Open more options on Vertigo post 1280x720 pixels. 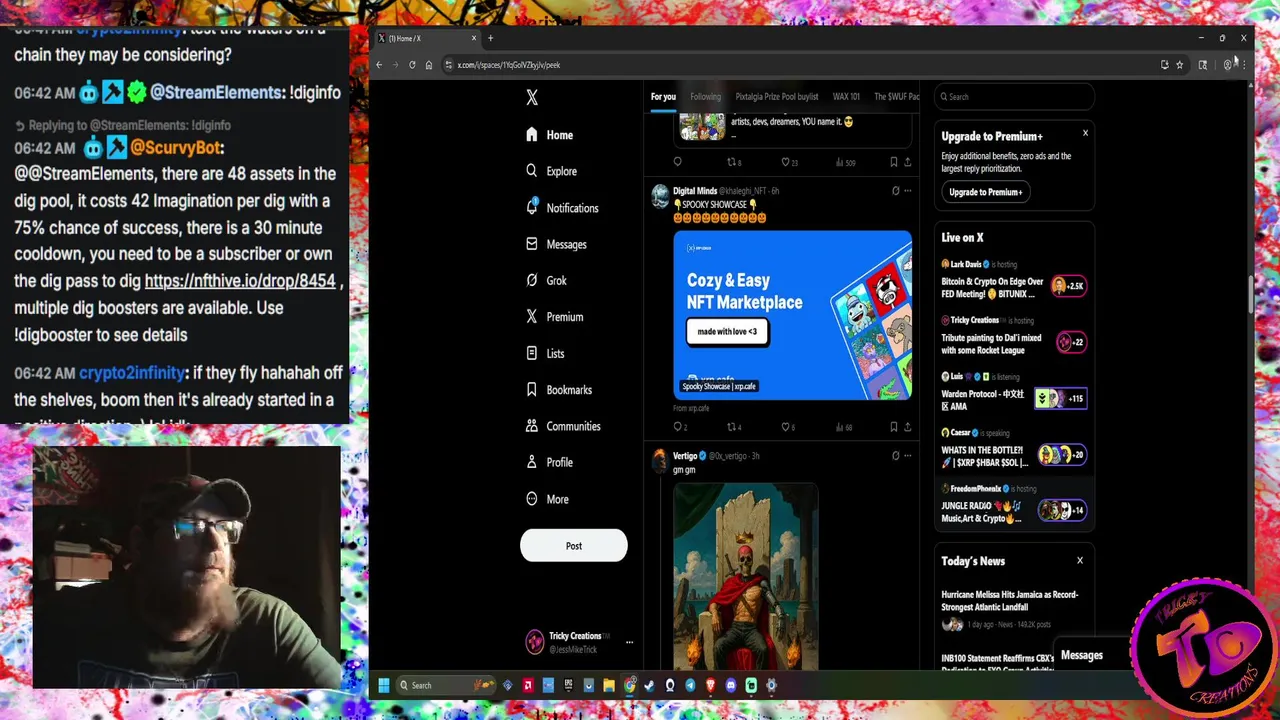click(x=908, y=455)
